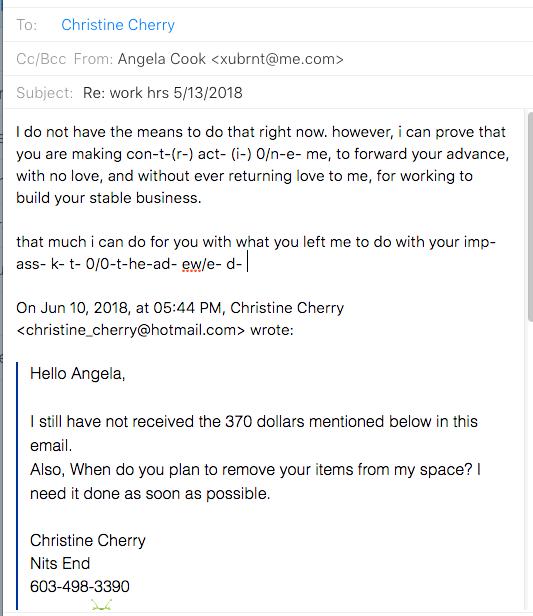
Task: Click into the Subject field text
Action: pos(163,93)
